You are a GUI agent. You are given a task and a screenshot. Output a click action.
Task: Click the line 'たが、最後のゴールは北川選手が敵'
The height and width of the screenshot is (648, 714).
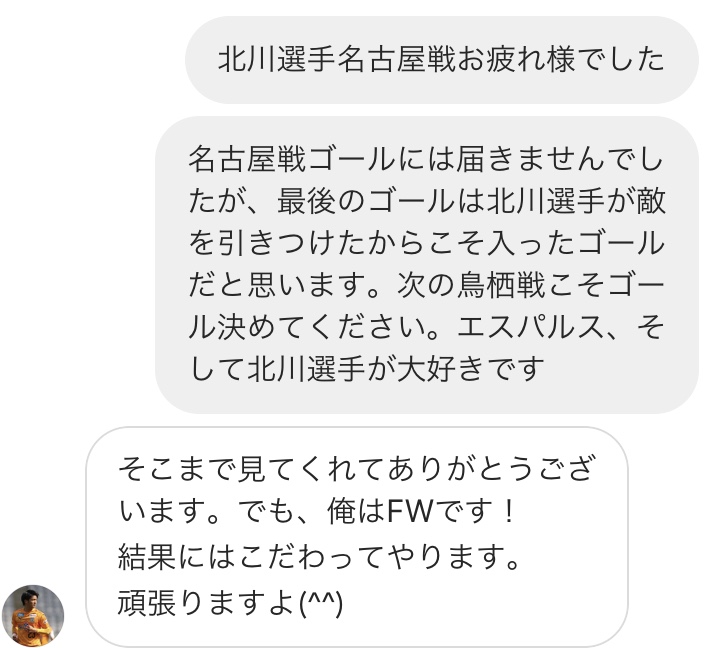coord(427,201)
